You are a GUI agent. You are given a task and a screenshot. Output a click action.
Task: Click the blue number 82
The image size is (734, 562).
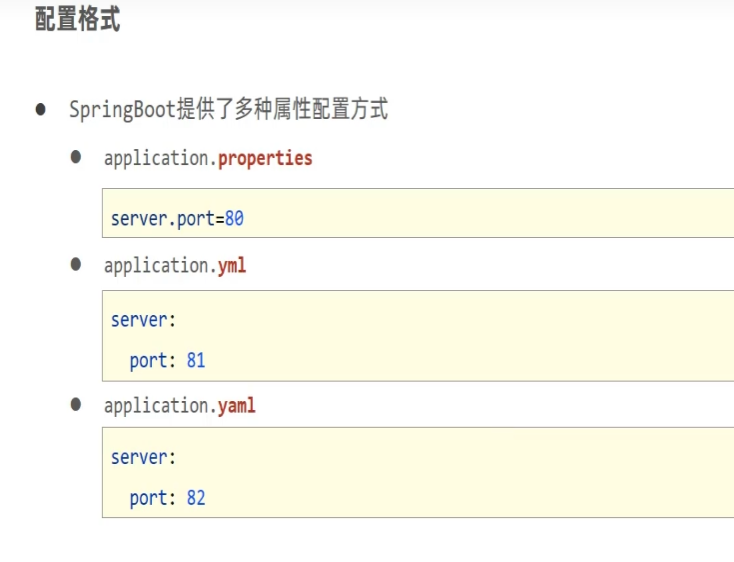(x=195, y=497)
